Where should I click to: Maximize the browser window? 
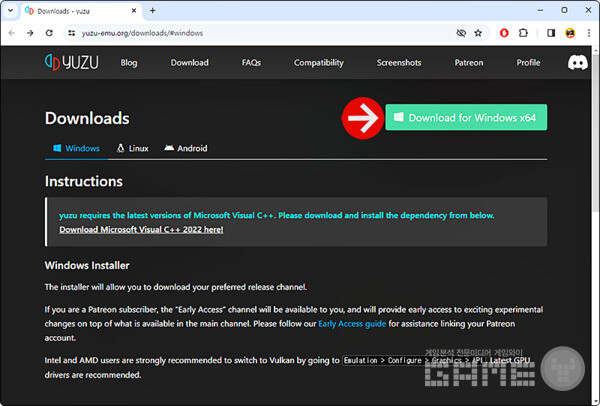click(564, 10)
